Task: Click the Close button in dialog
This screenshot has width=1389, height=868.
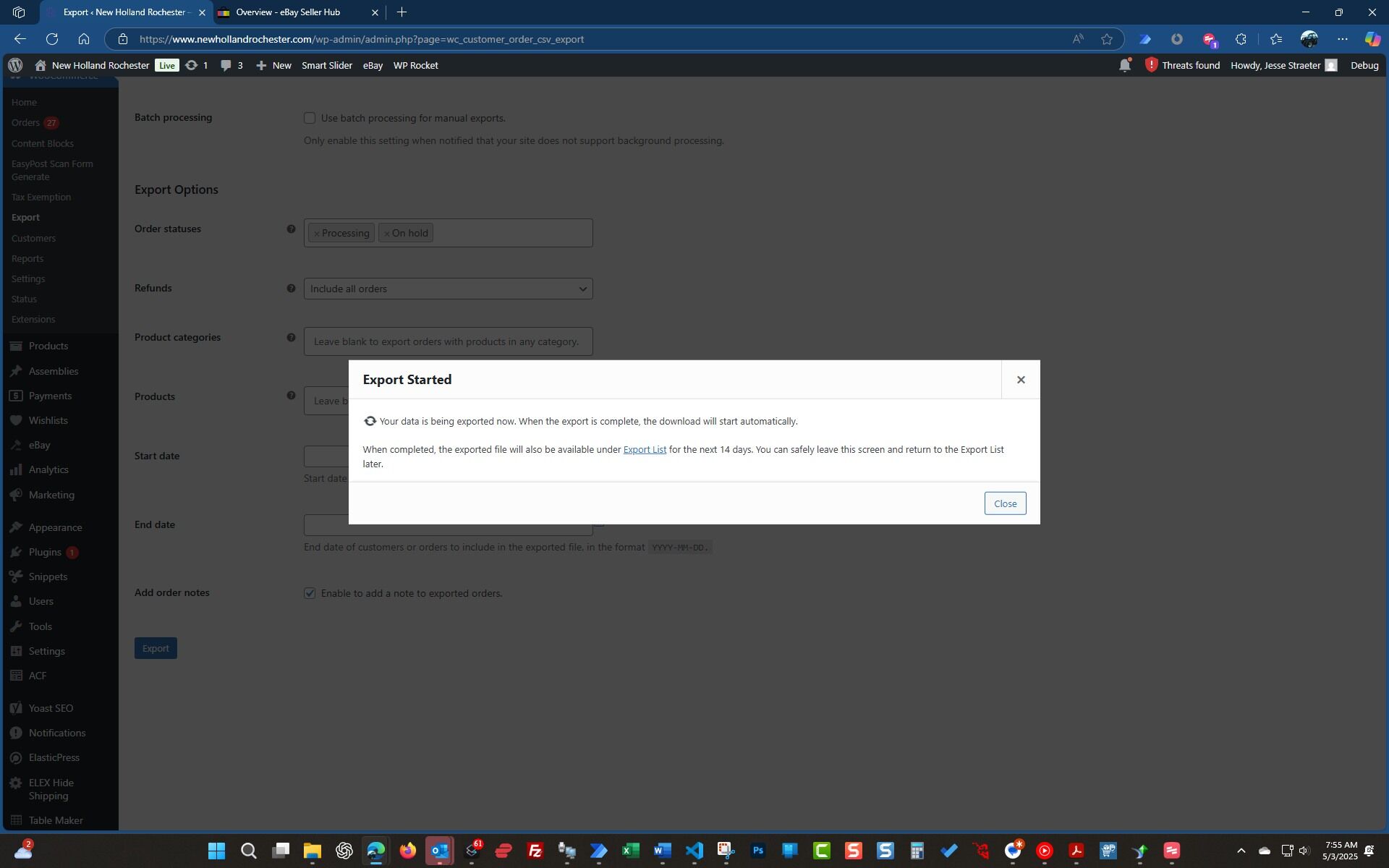Action: point(1004,503)
